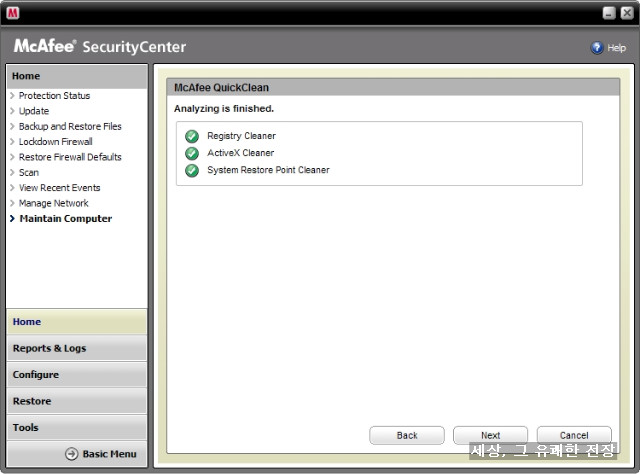Open Backup and Restore Files

pos(70,127)
